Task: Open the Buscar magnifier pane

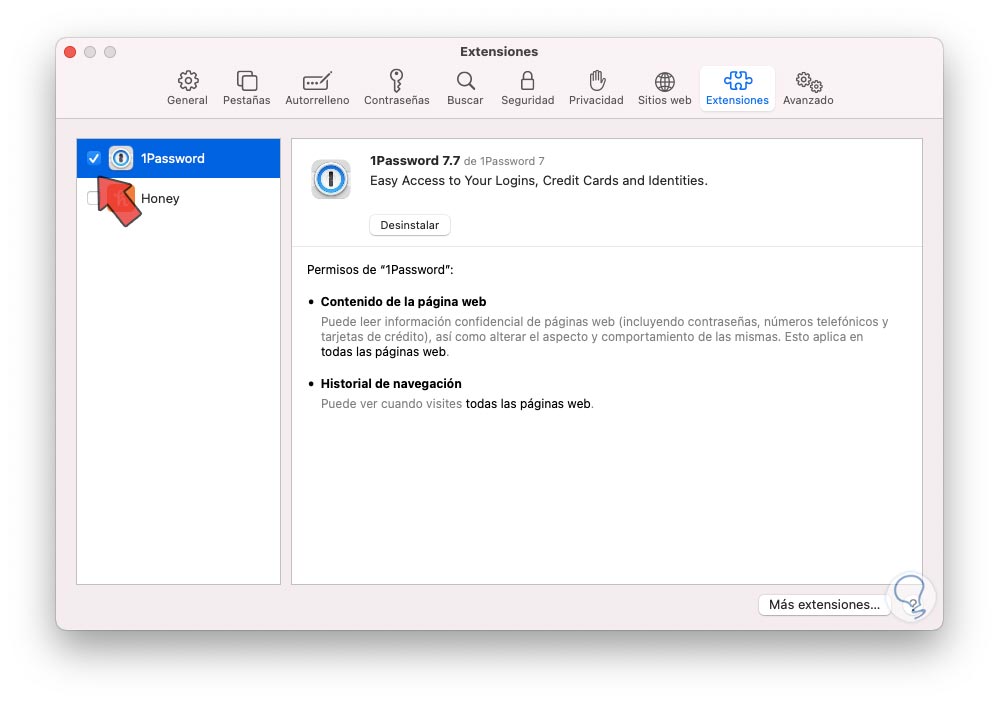Action: (465, 88)
